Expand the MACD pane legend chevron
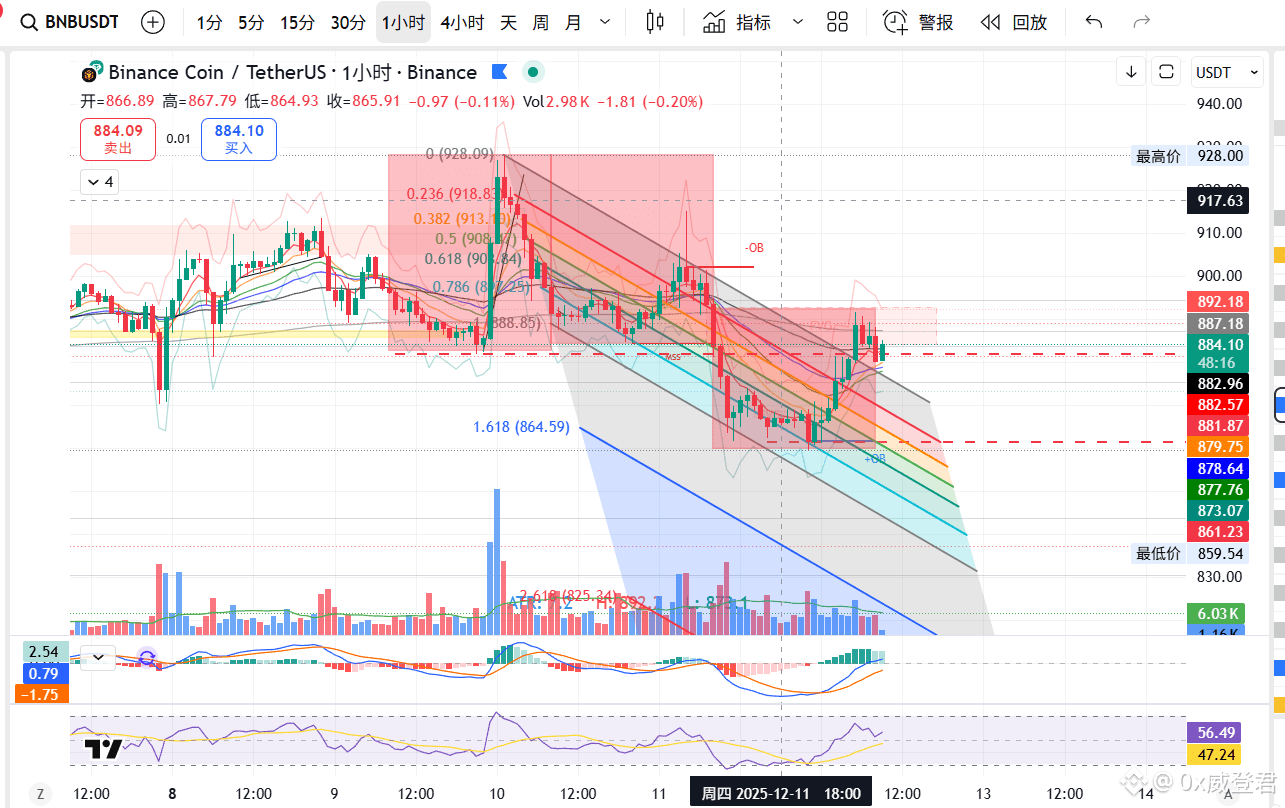This screenshot has height=808, width=1285. click(100, 658)
